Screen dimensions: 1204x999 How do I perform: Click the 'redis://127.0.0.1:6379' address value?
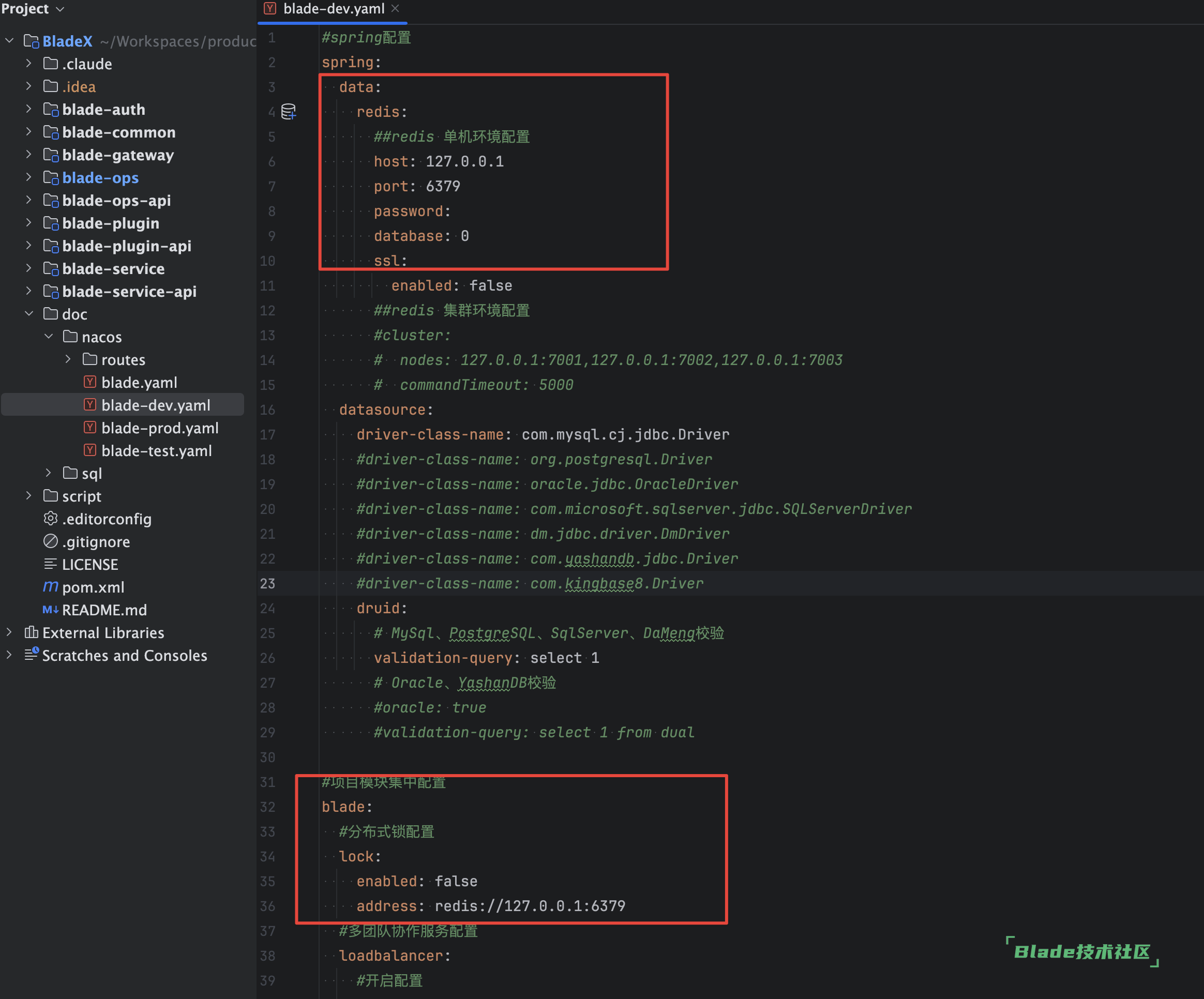coord(530,906)
